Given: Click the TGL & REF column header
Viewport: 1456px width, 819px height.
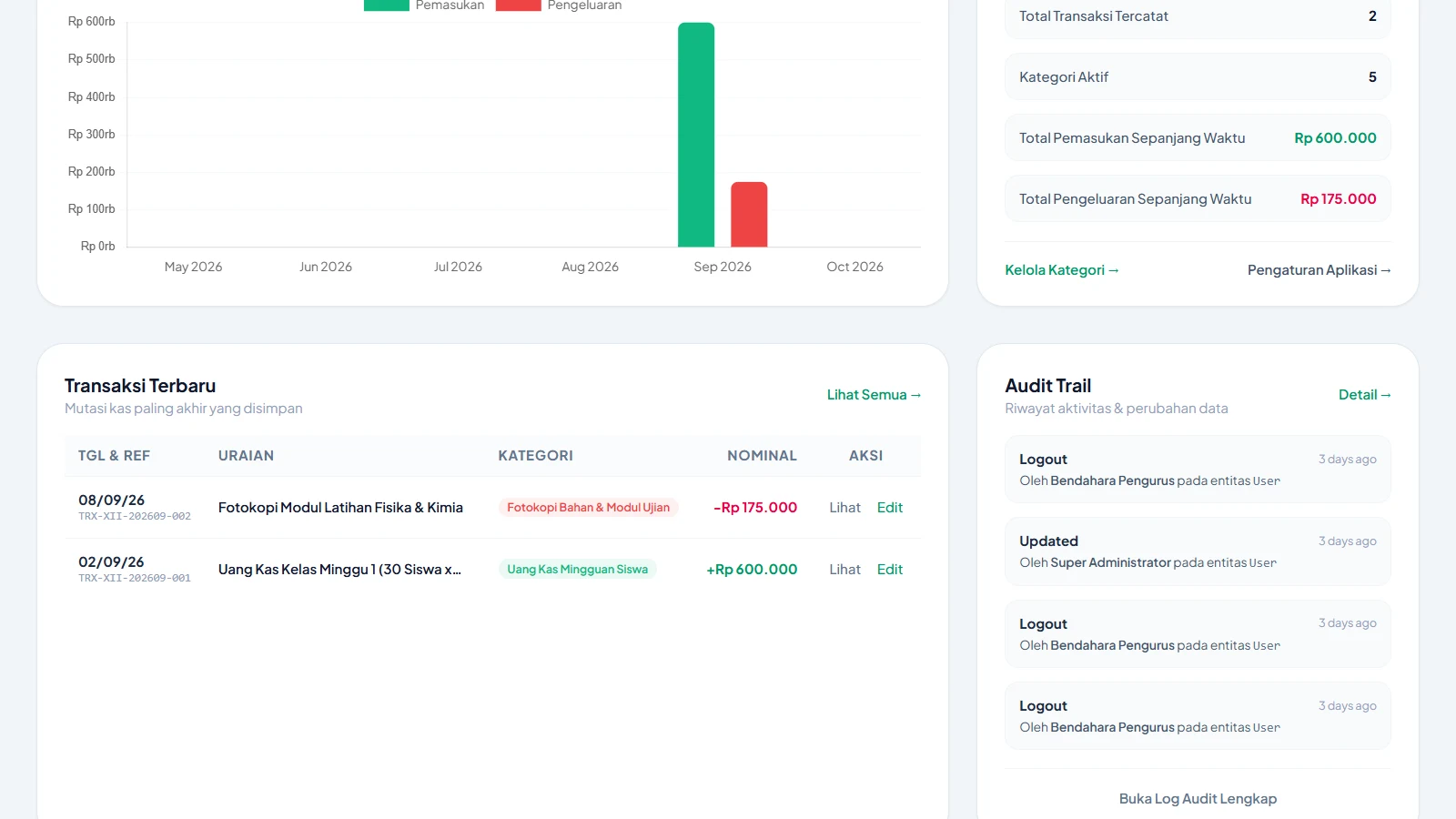Looking at the screenshot, I should 114,456.
